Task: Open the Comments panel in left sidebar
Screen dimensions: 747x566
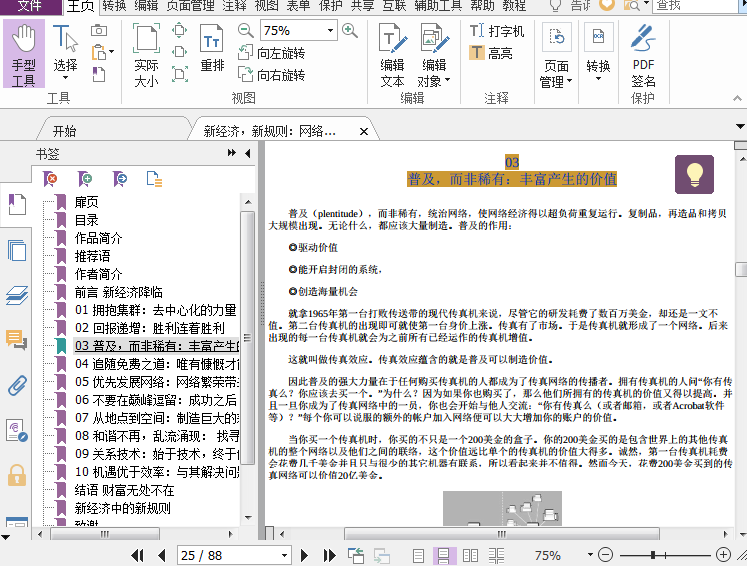Action: pyautogui.click(x=16, y=340)
